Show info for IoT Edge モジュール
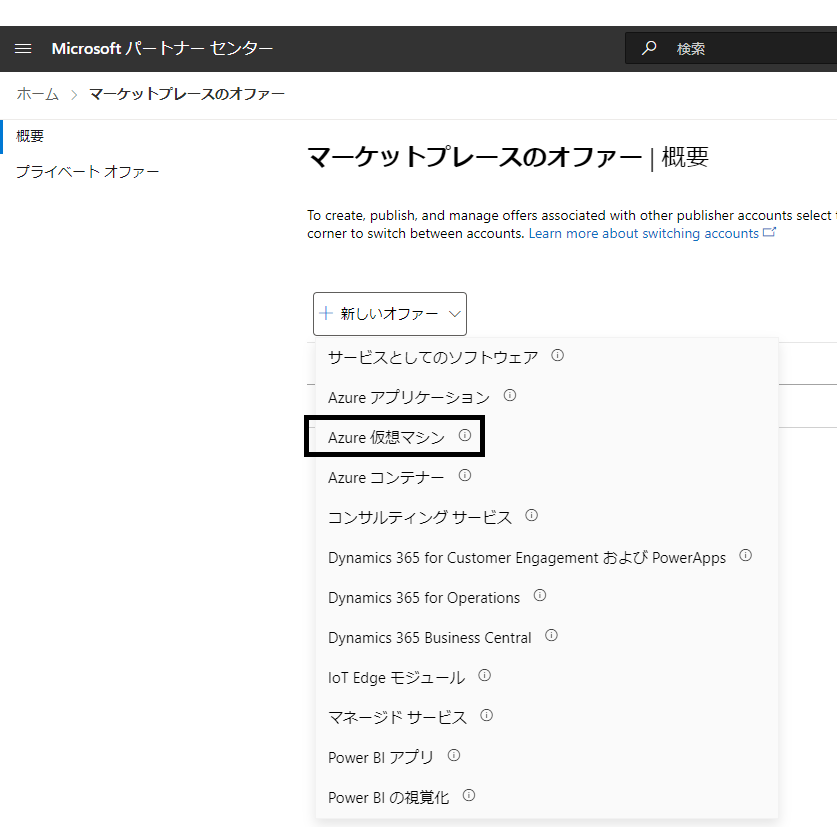 pos(485,676)
